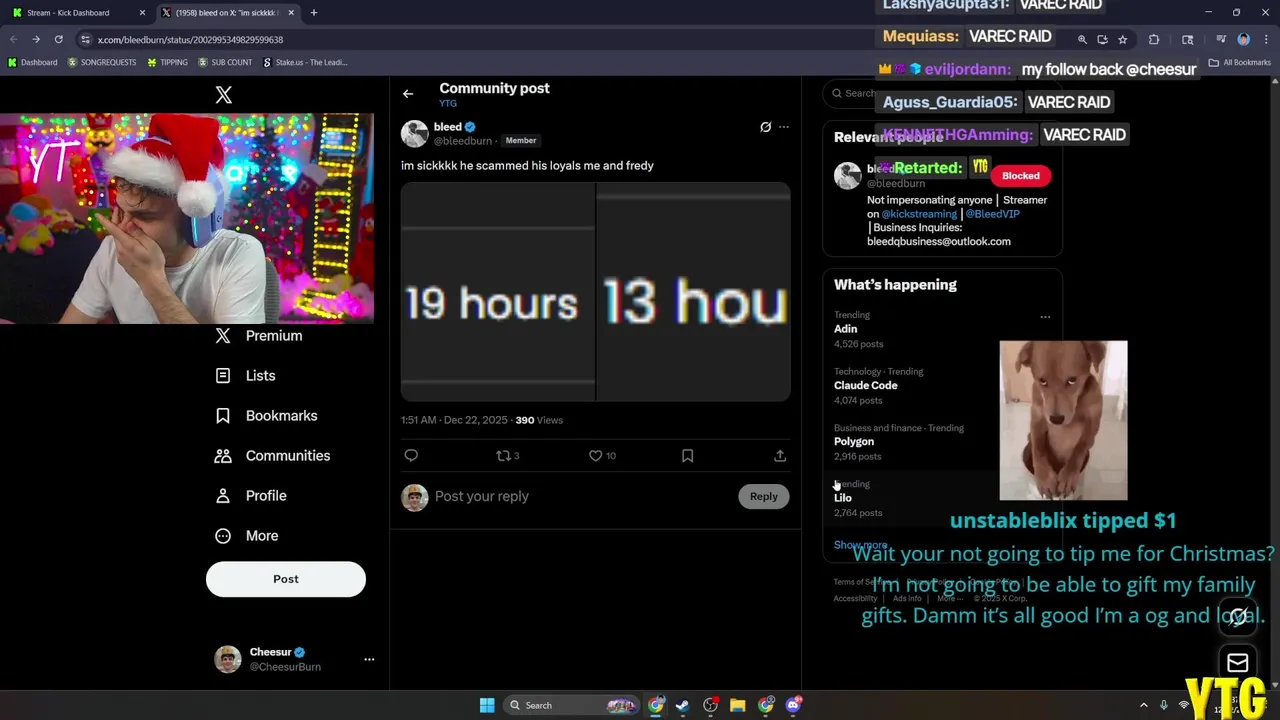The image size is (1280, 720).
Task: Open Discord from the taskbar
Action: 794,705
